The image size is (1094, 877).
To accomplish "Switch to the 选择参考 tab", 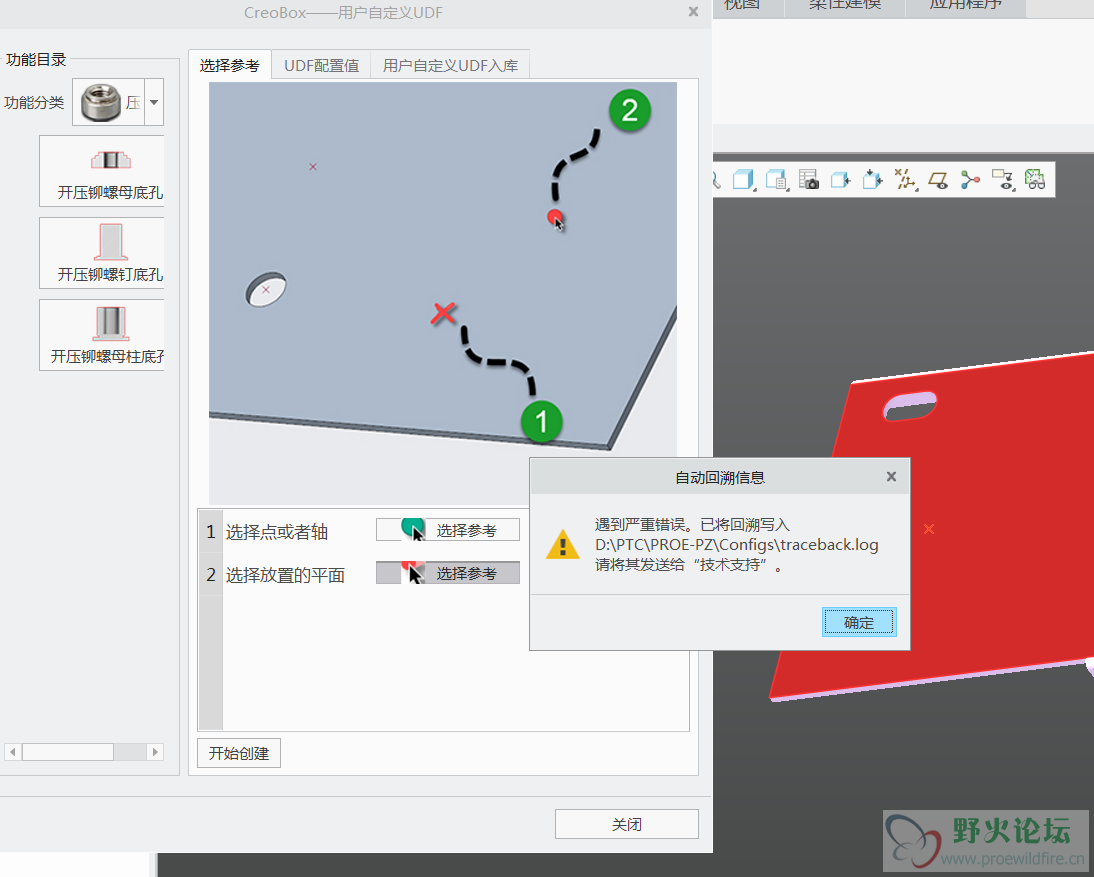I will tap(230, 66).
